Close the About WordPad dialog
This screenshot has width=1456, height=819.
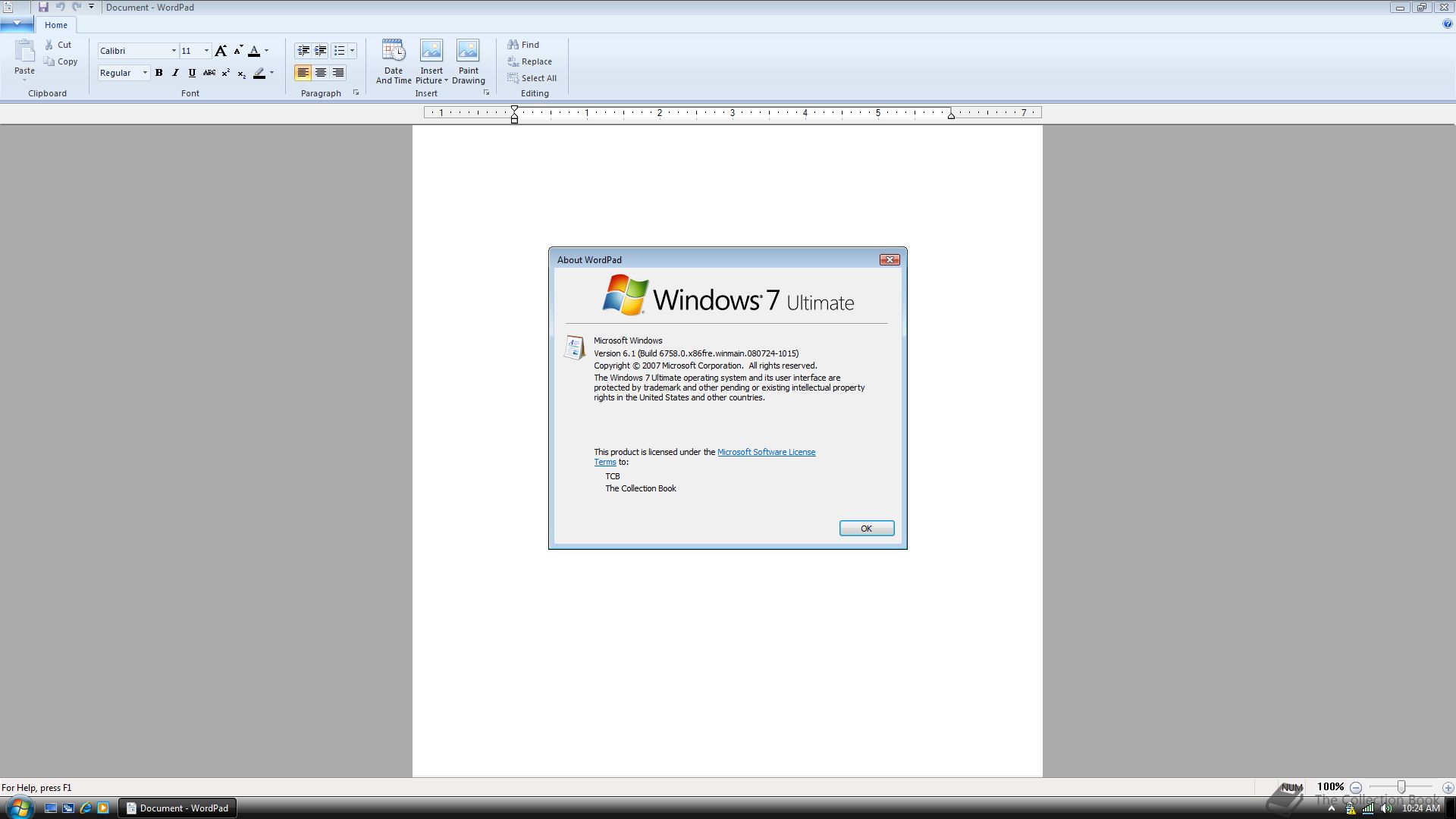click(x=890, y=259)
